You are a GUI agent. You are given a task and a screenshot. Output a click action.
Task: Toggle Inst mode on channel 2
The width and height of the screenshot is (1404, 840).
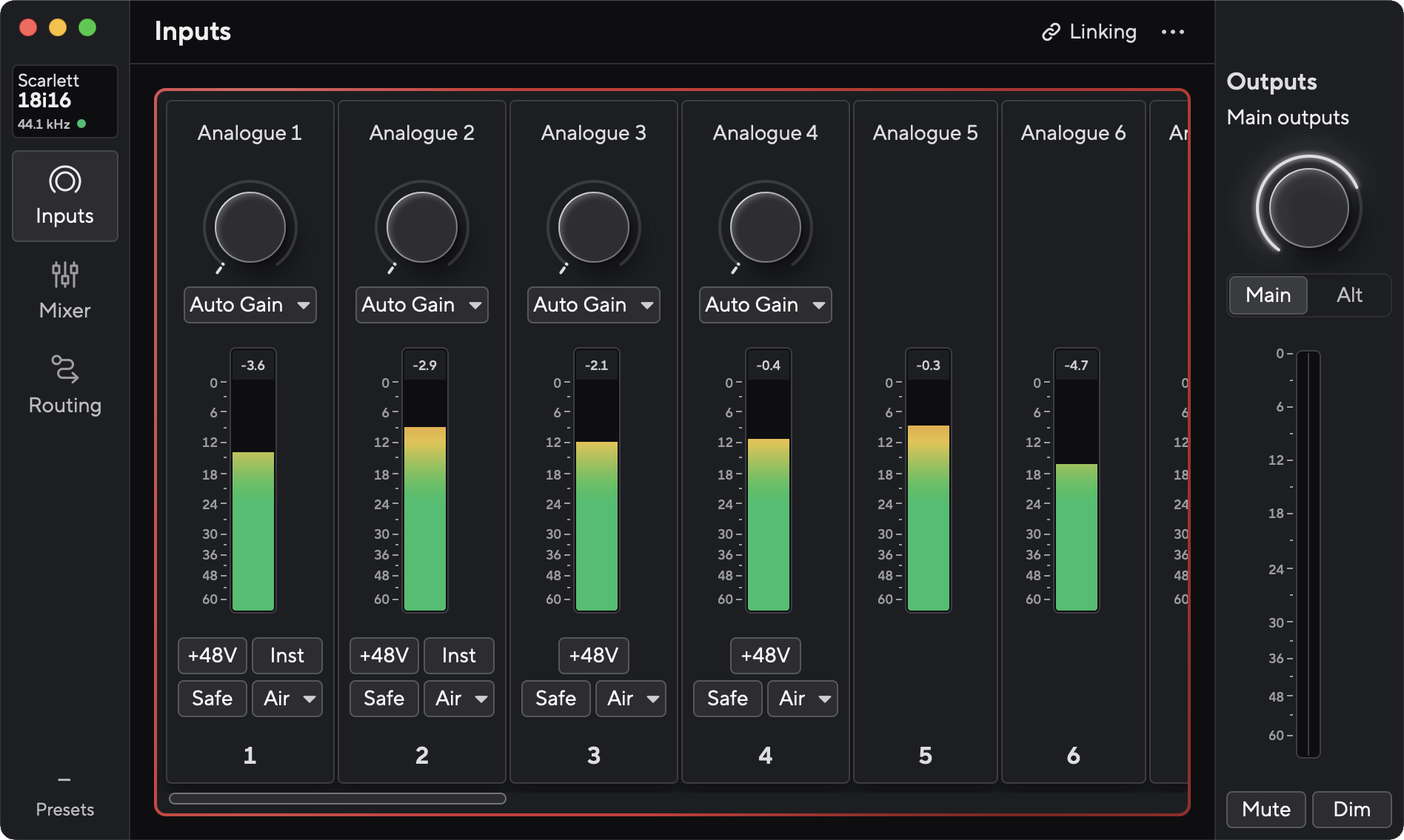coord(459,656)
